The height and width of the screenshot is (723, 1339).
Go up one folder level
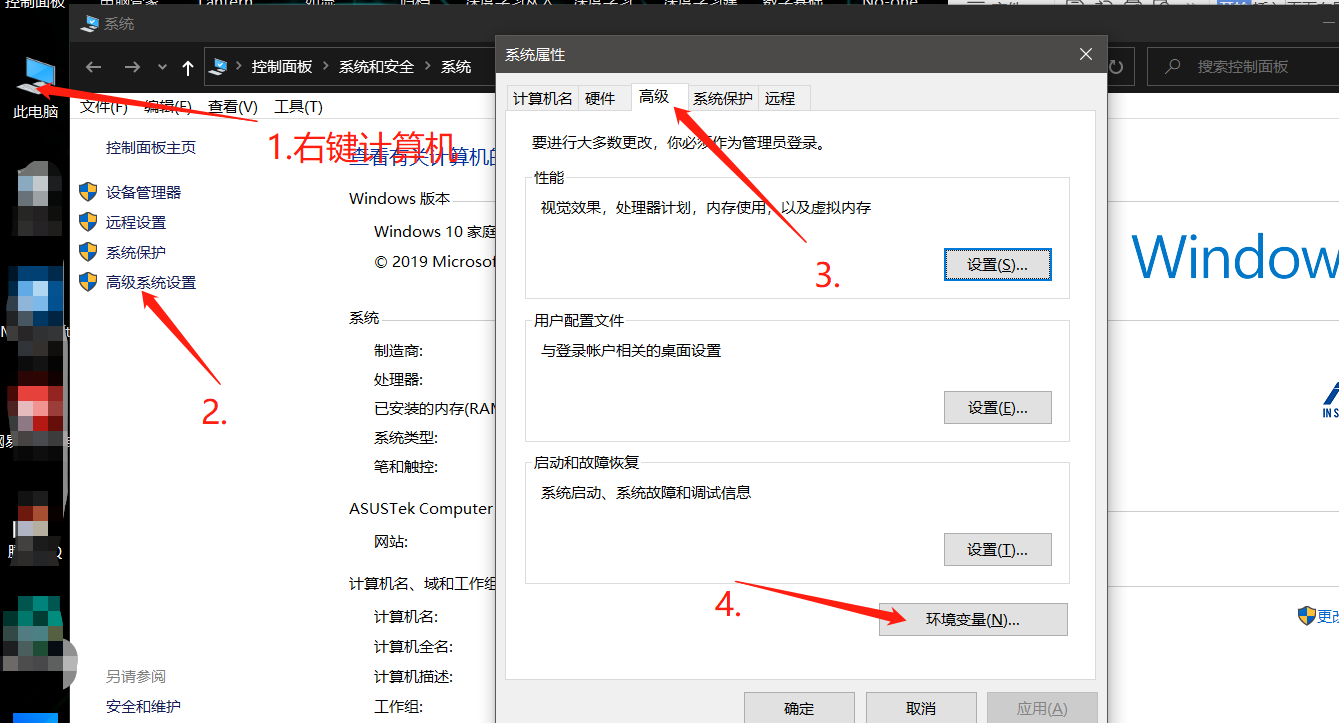pos(188,67)
